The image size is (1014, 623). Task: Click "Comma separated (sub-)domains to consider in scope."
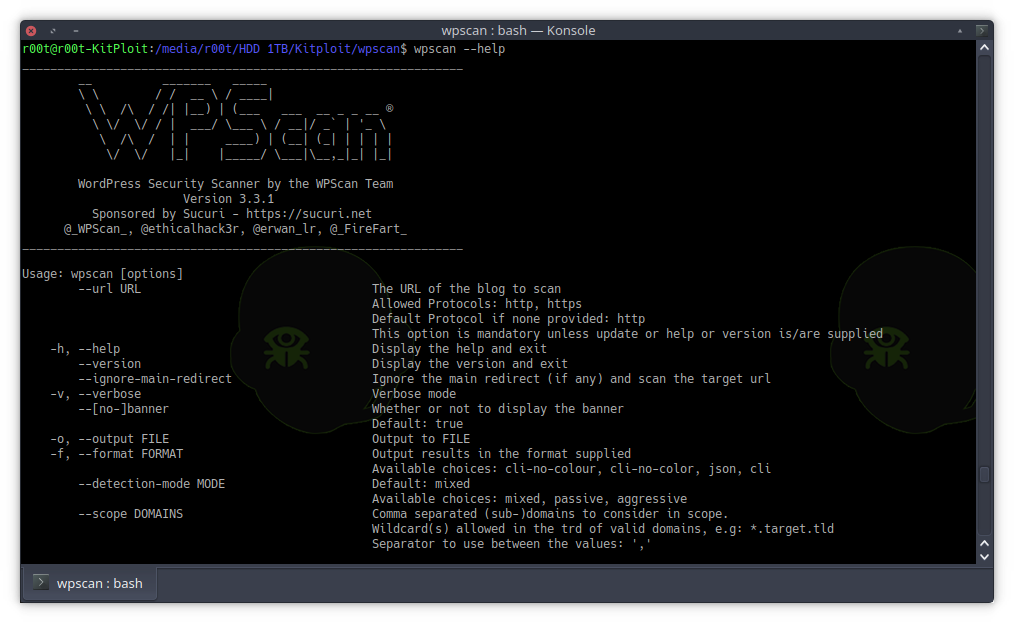550,514
